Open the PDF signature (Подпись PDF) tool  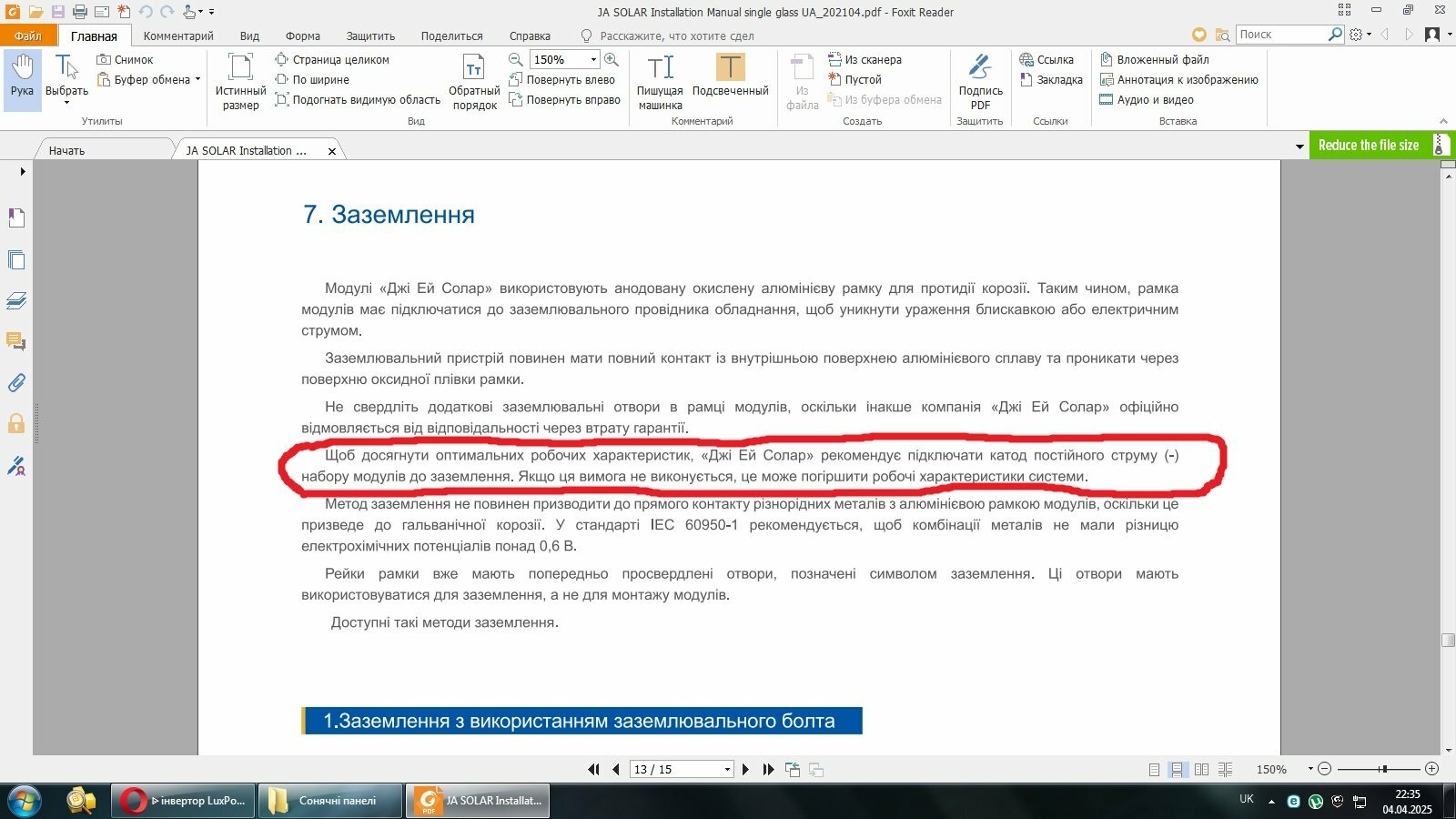tap(980, 82)
